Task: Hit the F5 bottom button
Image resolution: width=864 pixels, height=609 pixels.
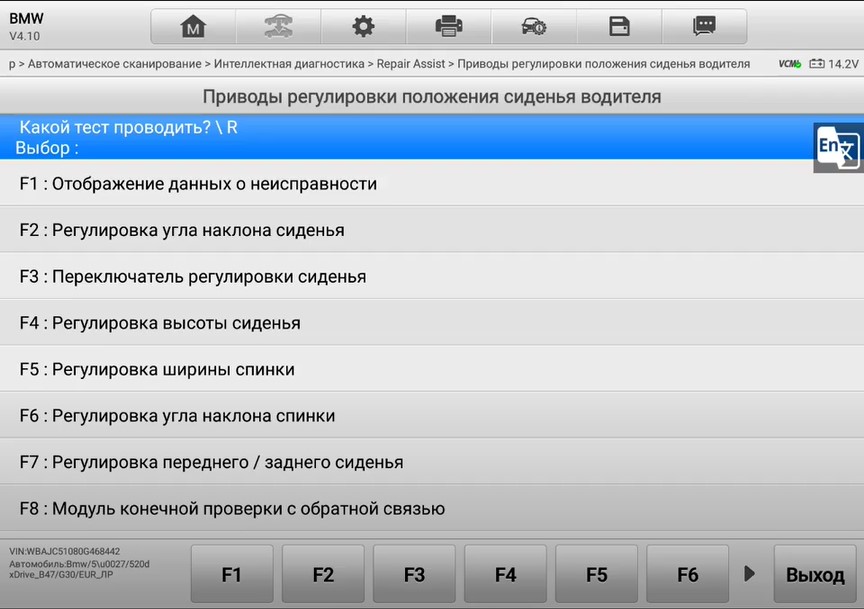Action: click(596, 574)
